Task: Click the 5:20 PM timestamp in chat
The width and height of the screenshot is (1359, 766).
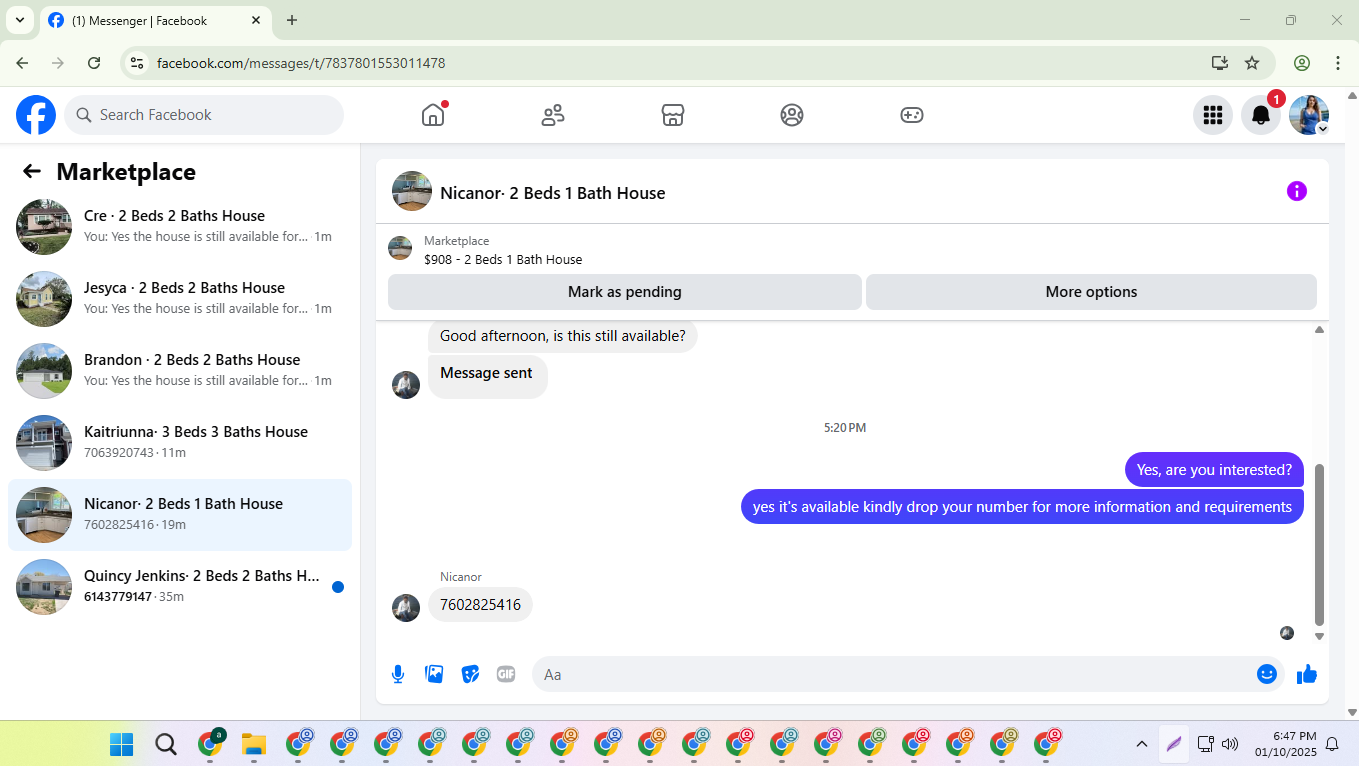Action: [x=845, y=427]
